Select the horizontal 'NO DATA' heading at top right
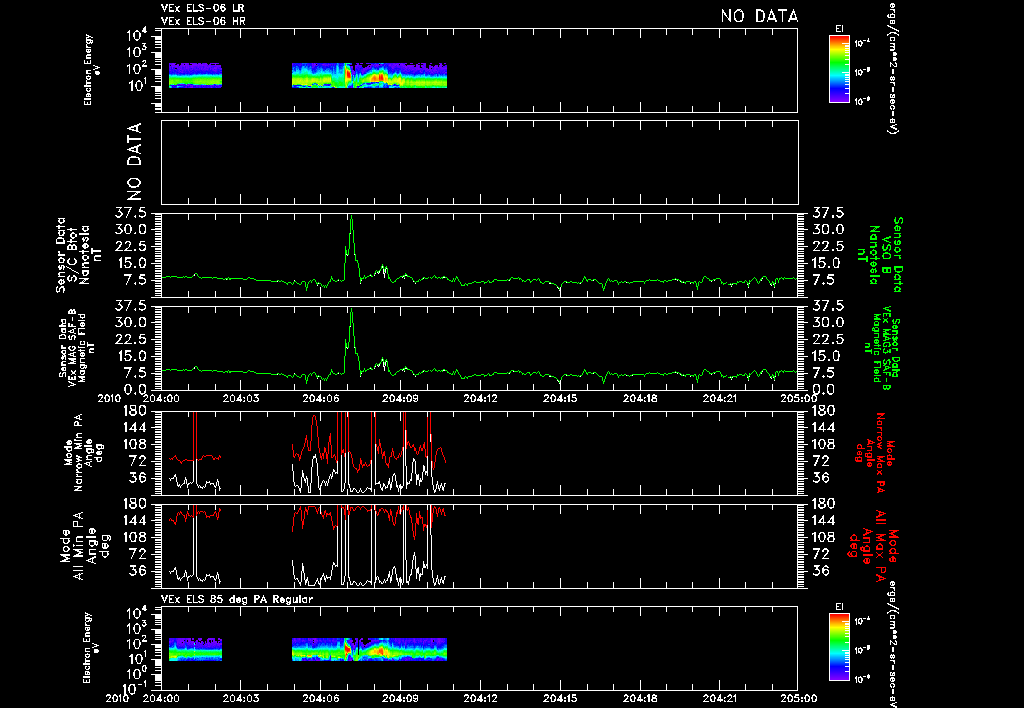 pyautogui.click(x=760, y=16)
